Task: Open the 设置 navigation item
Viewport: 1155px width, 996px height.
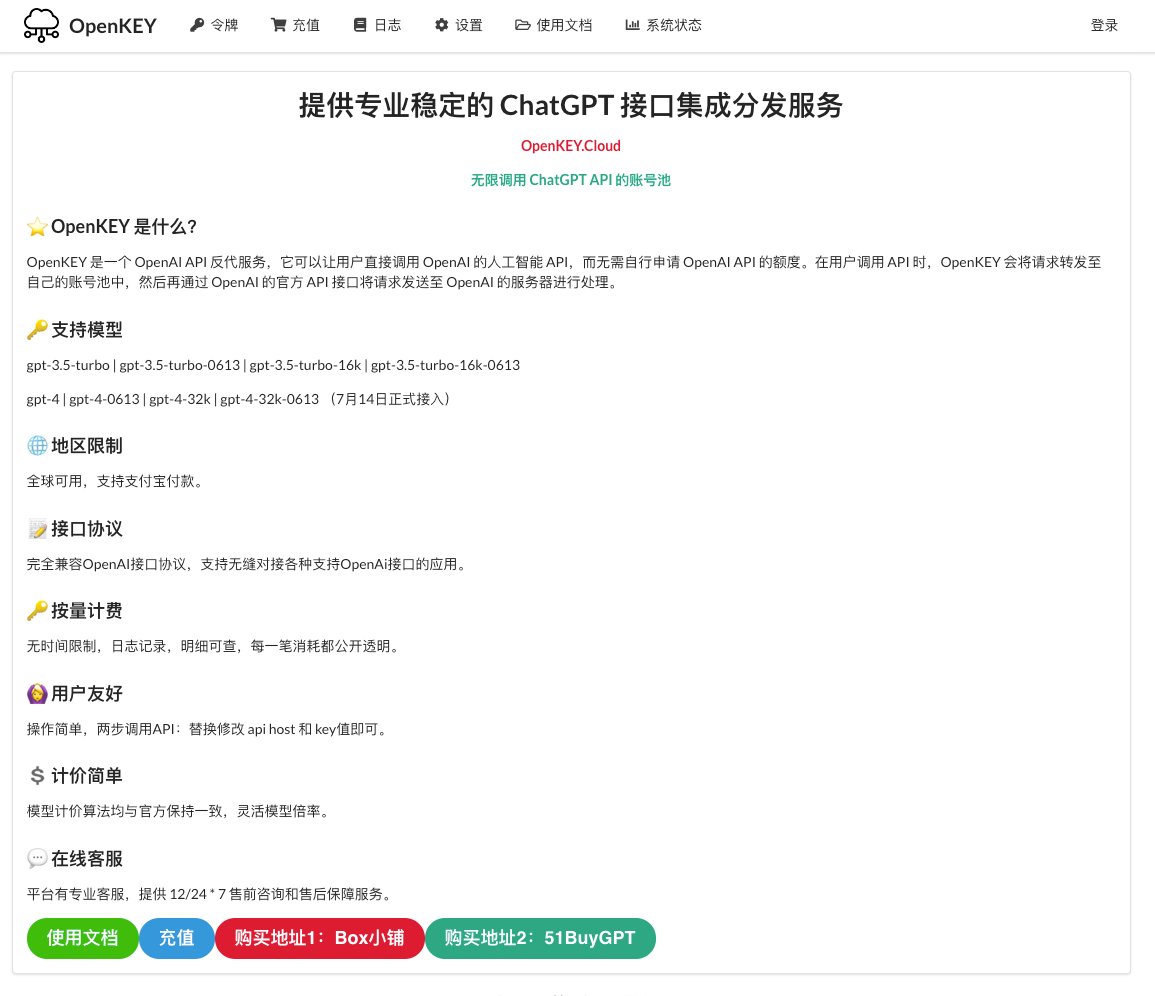Action: click(458, 25)
